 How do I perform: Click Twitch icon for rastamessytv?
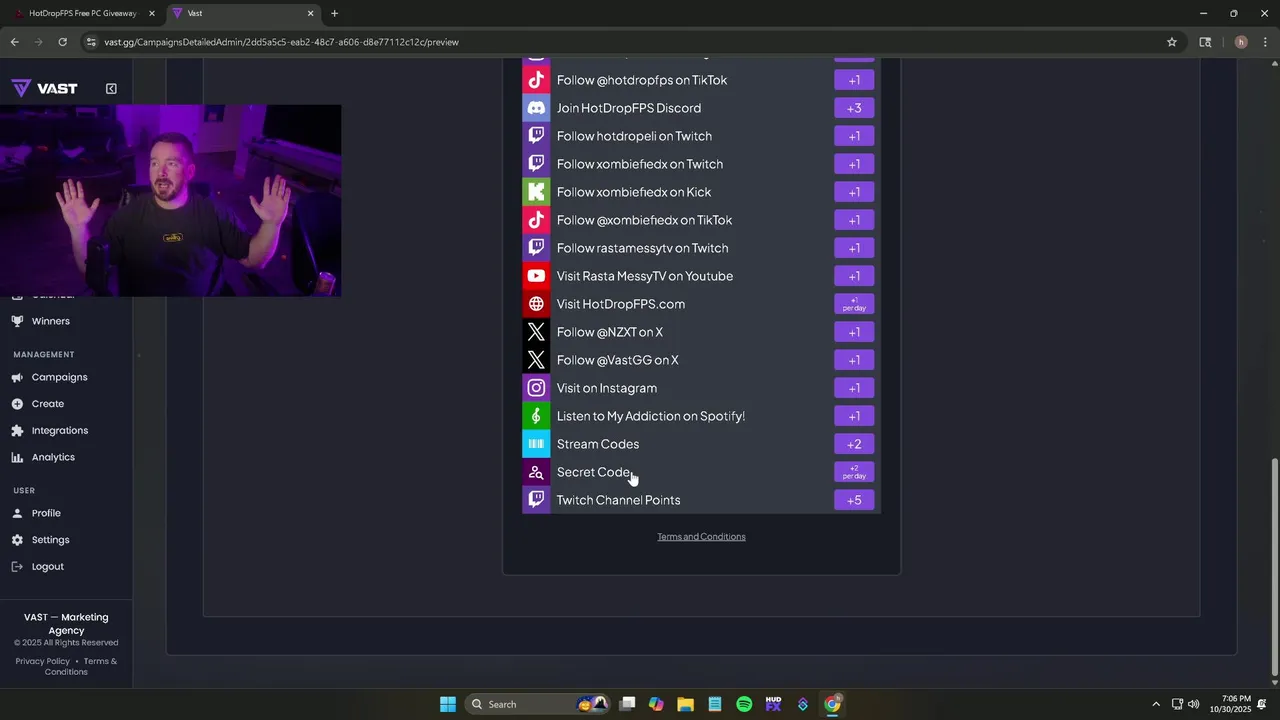(x=536, y=248)
